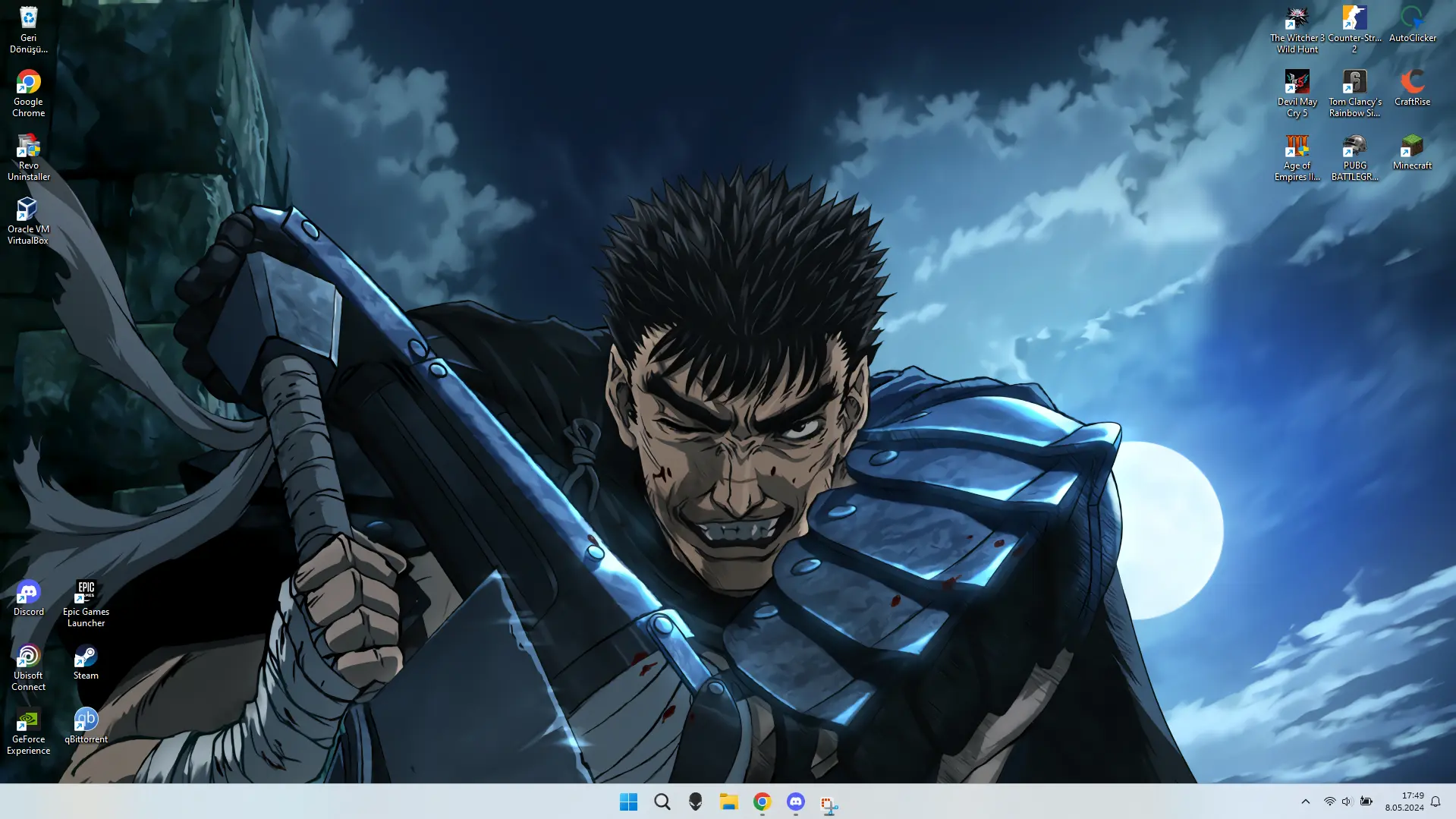The height and width of the screenshot is (819, 1456).
Task: Open the Windows Start menu
Action: (x=628, y=802)
